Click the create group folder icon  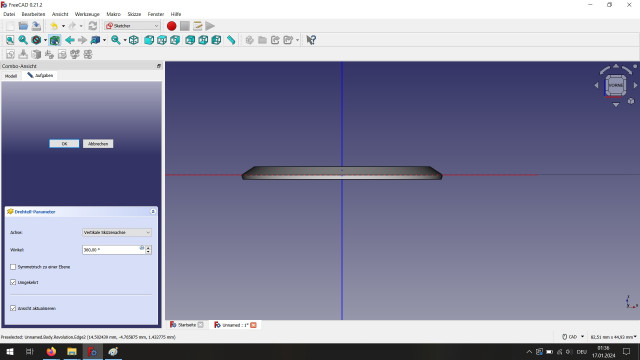[x=262, y=40]
